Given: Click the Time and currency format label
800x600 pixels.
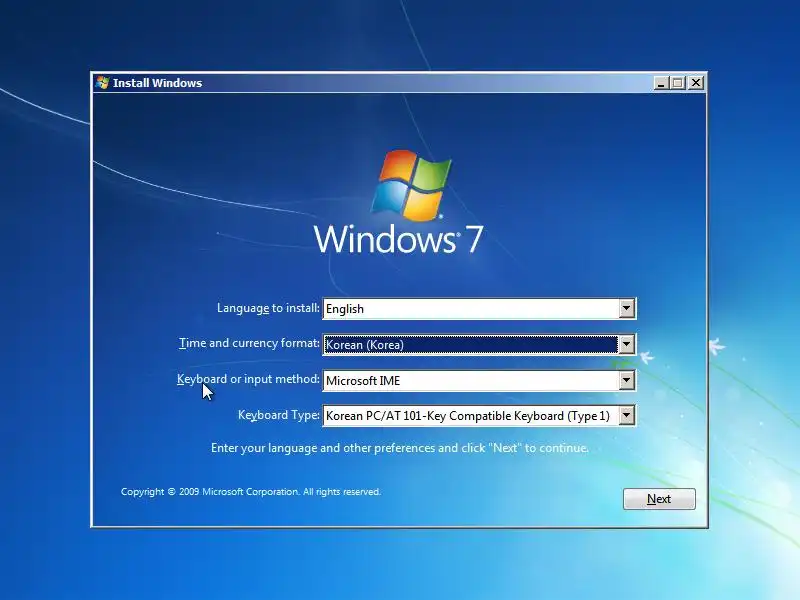Looking at the screenshot, I should 249,343.
